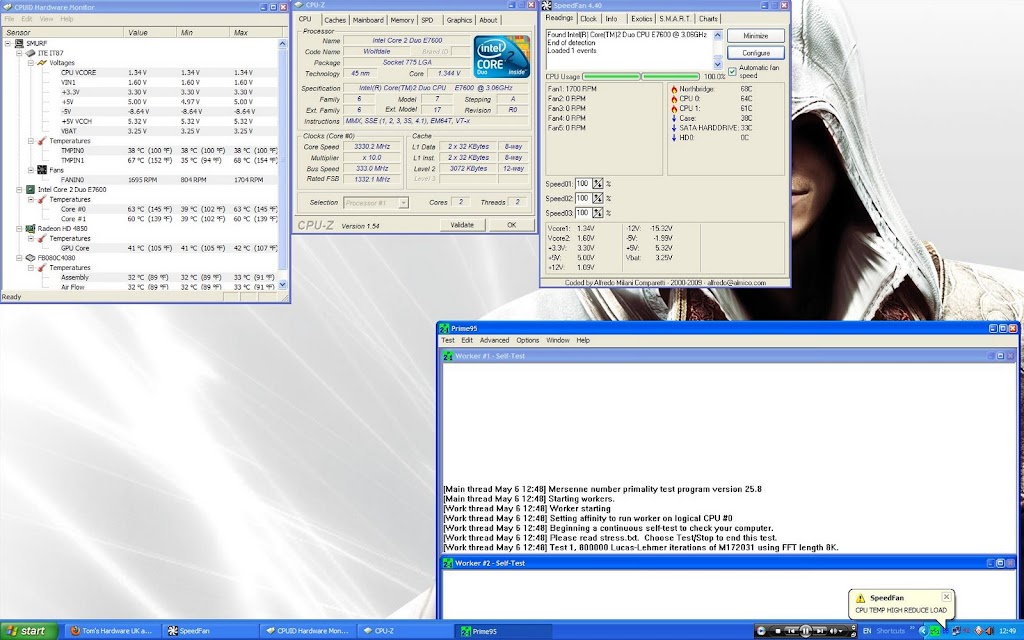1024x640 pixels.
Task: Collapse the ITE IT87 tree node
Action: (x=19, y=53)
